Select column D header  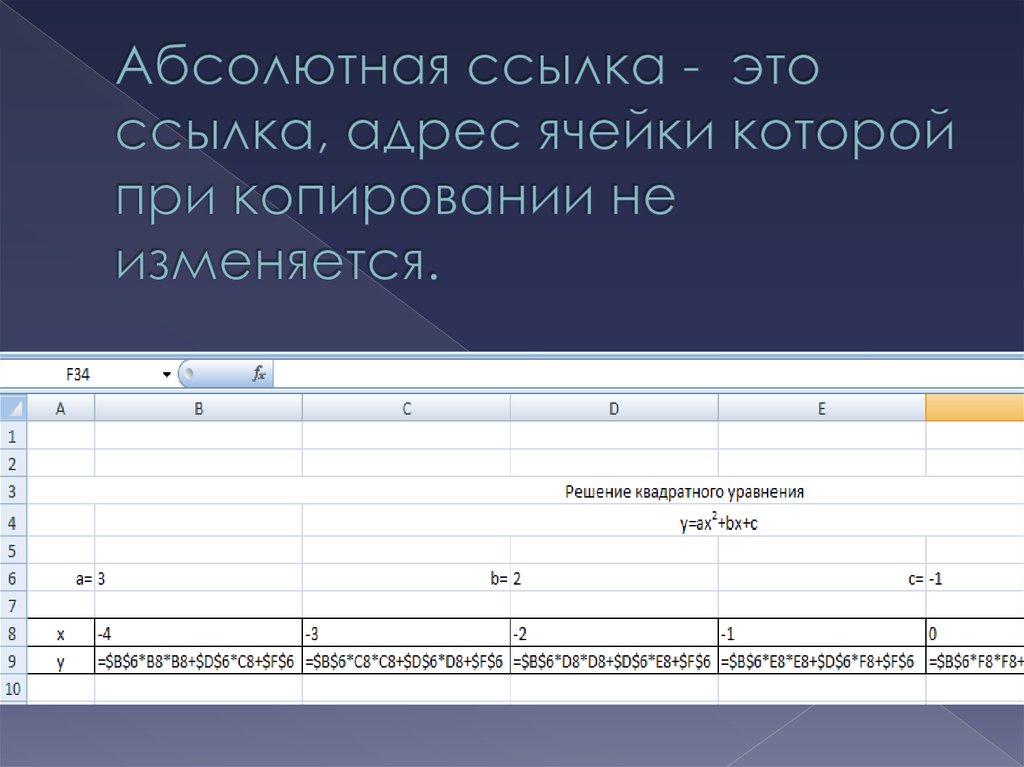point(614,409)
